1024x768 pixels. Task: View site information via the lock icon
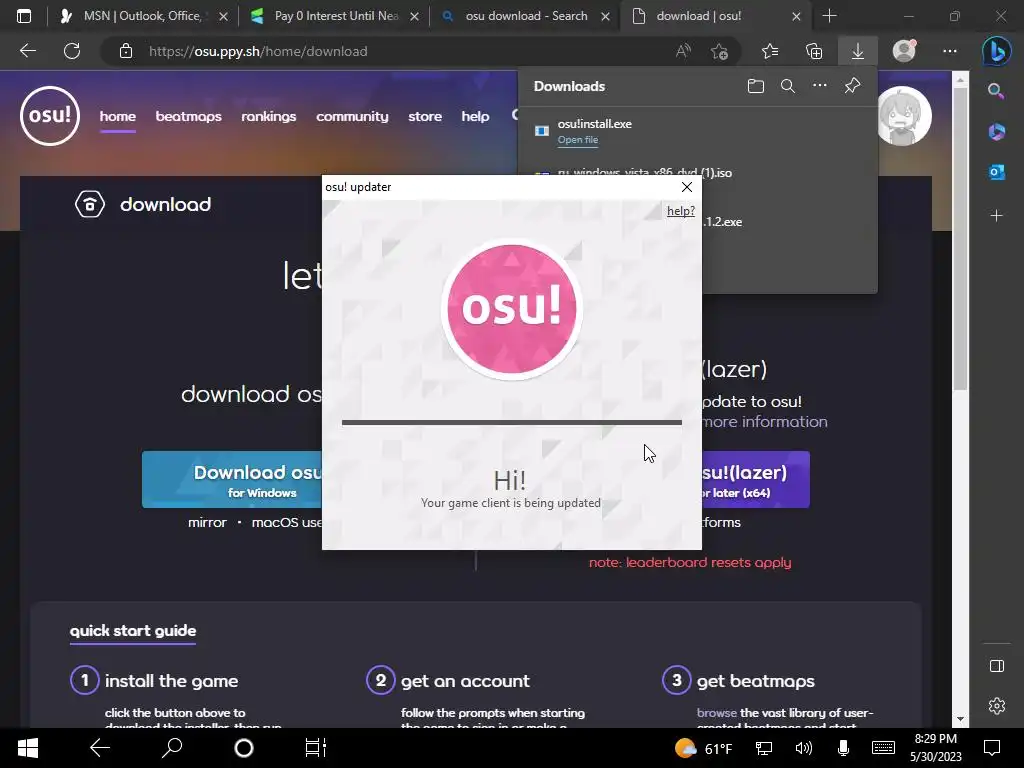[x=126, y=51]
